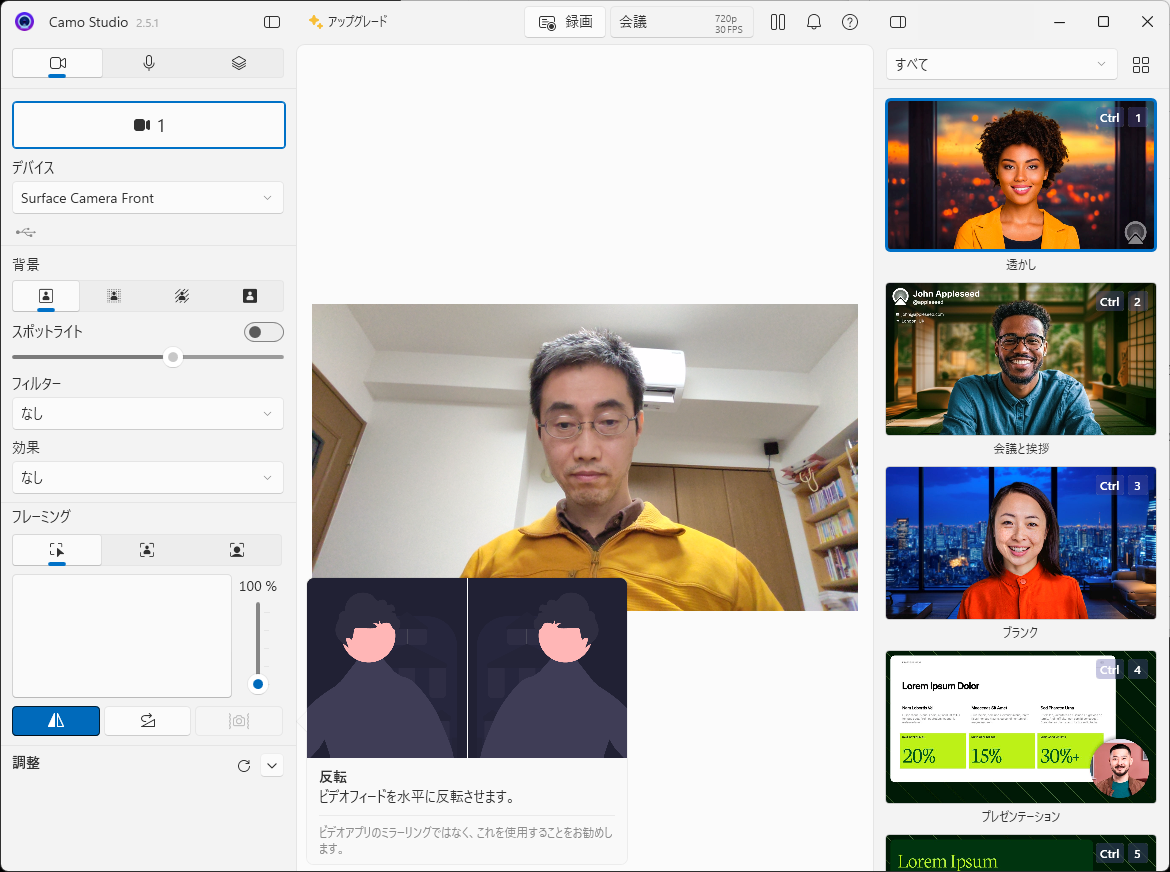1170x872 pixels.
Task: Expand the 調整 section chevron
Action: click(272, 766)
